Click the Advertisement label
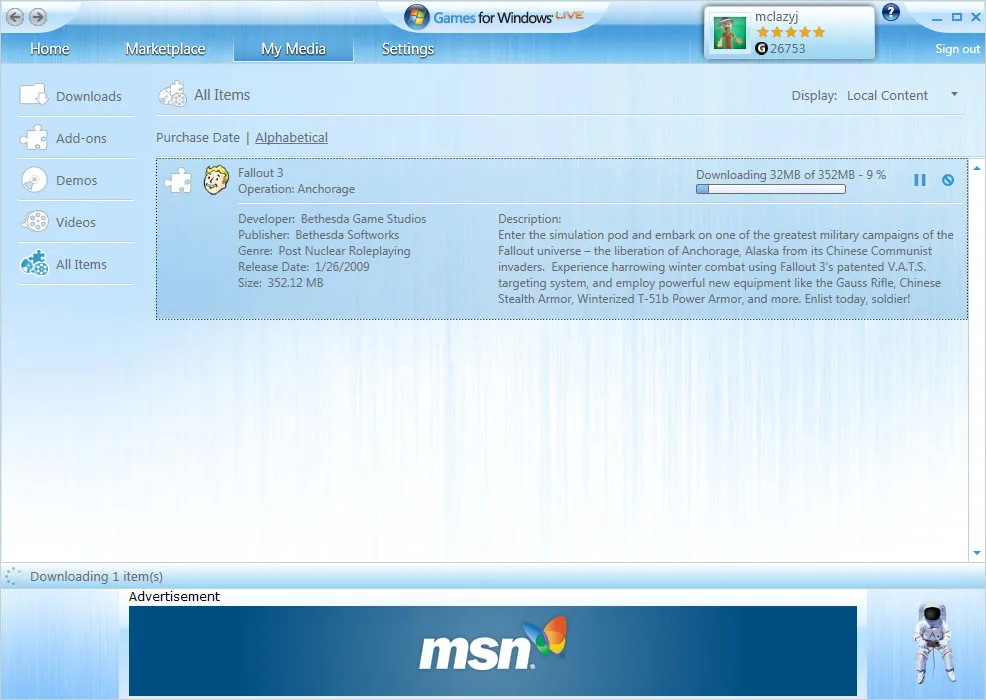Screen dimensions: 986x700 coord(174,597)
